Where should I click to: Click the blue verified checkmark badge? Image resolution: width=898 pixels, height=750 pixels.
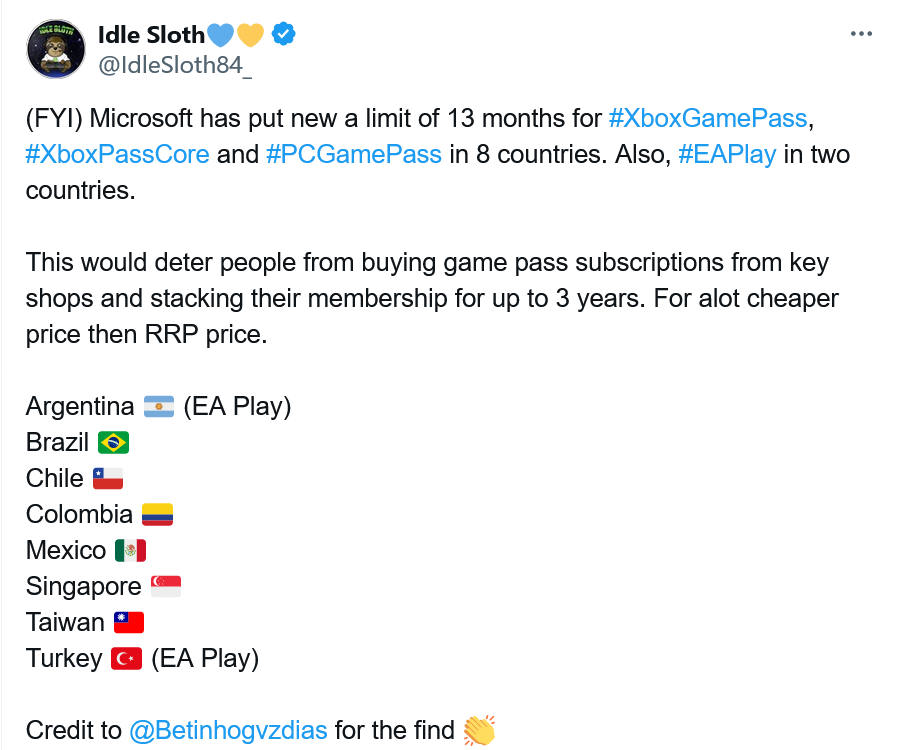(x=283, y=34)
